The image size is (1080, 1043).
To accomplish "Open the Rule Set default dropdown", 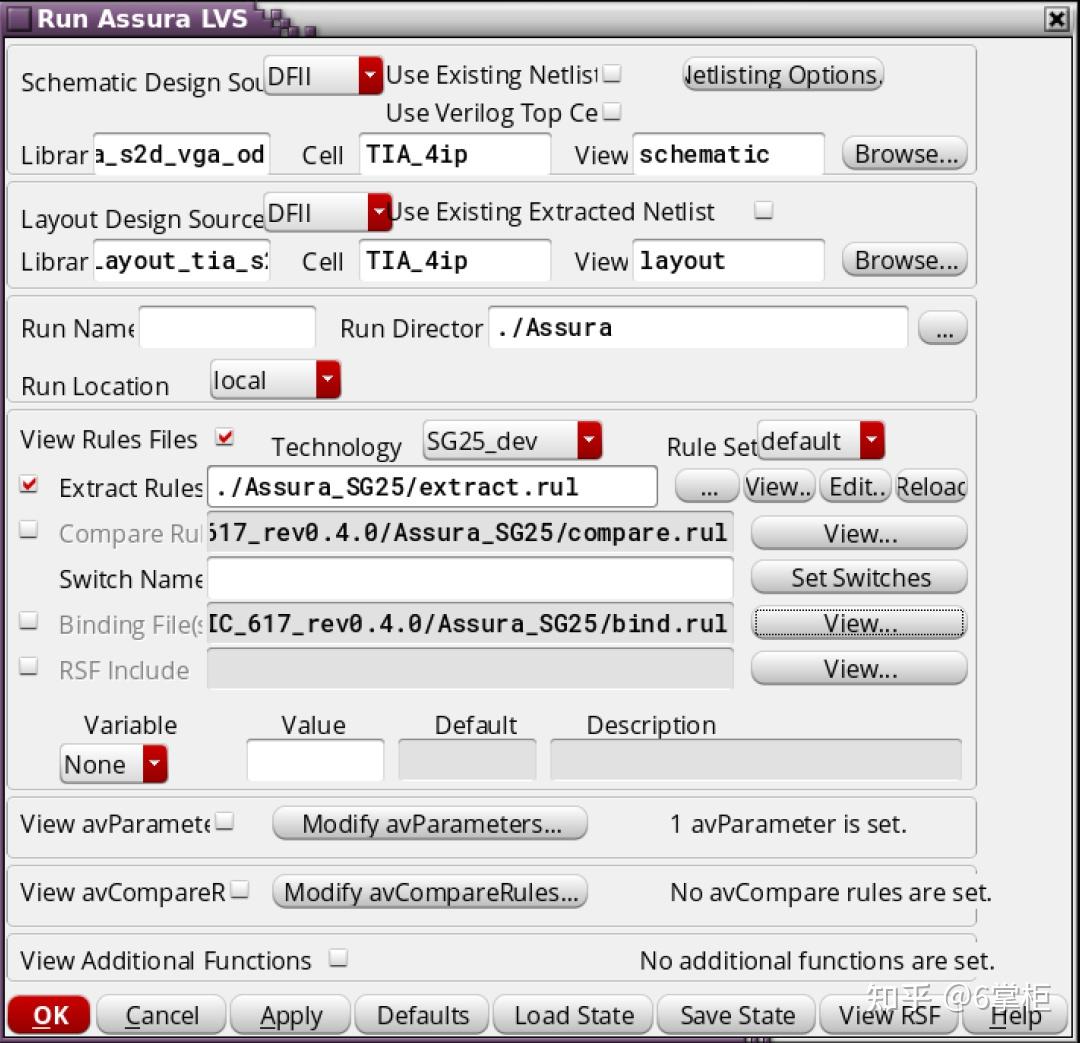I will point(820,440).
